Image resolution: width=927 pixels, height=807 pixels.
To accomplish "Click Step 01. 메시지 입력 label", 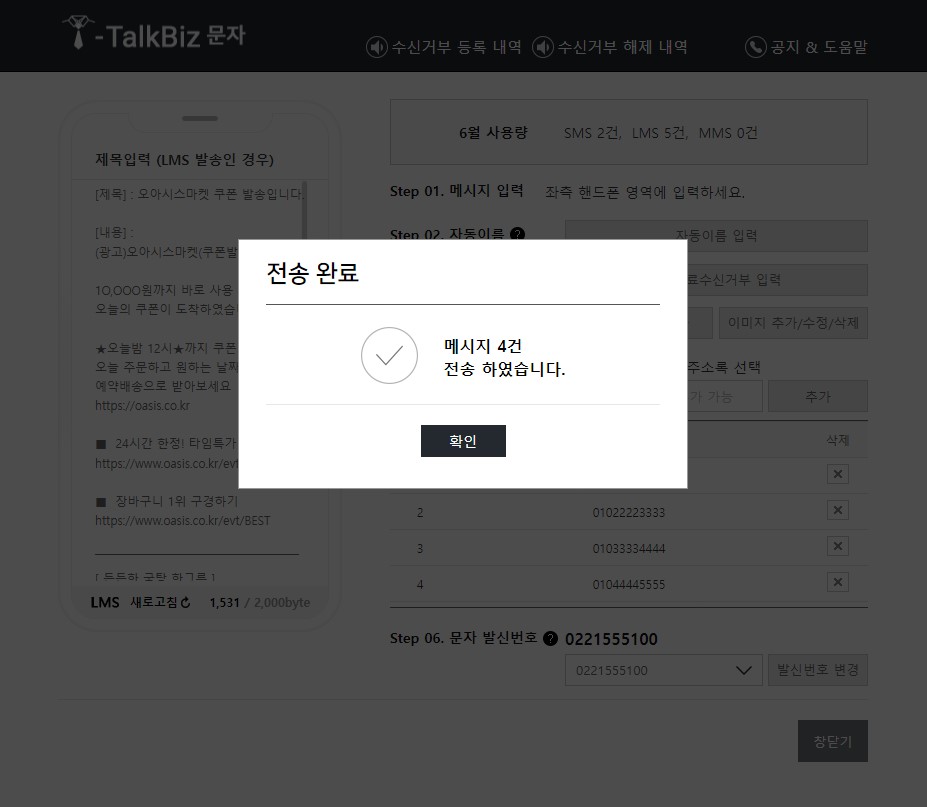I will click(x=456, y=191).
